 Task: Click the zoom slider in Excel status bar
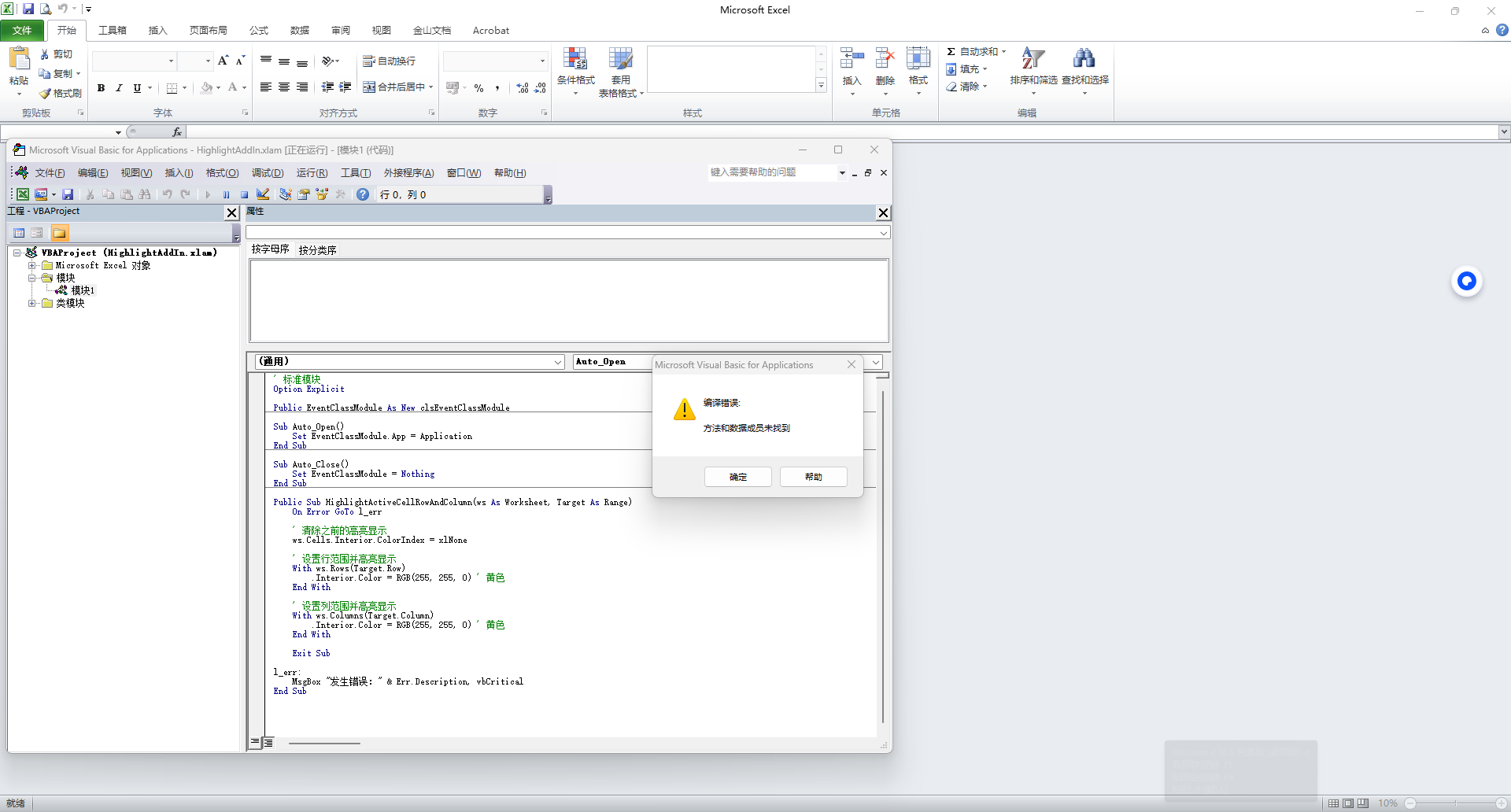(1455, 803)
